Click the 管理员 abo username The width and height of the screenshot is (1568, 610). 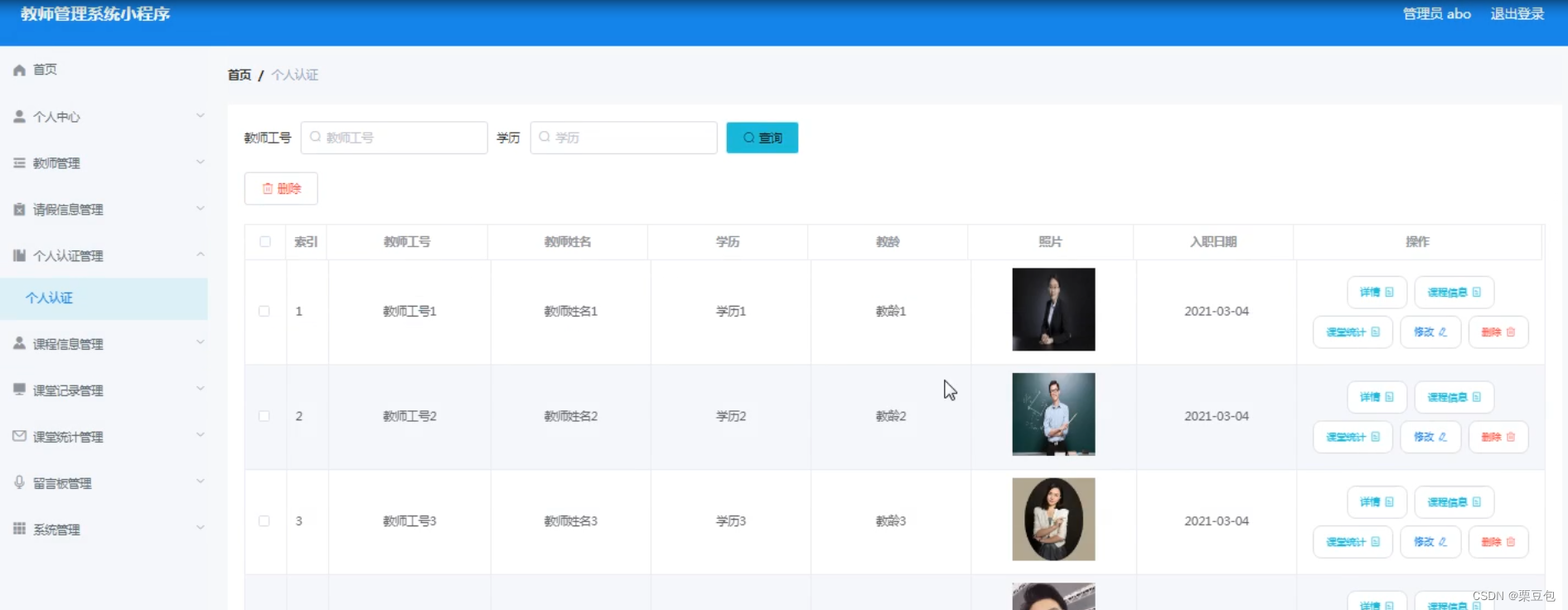1437,14
